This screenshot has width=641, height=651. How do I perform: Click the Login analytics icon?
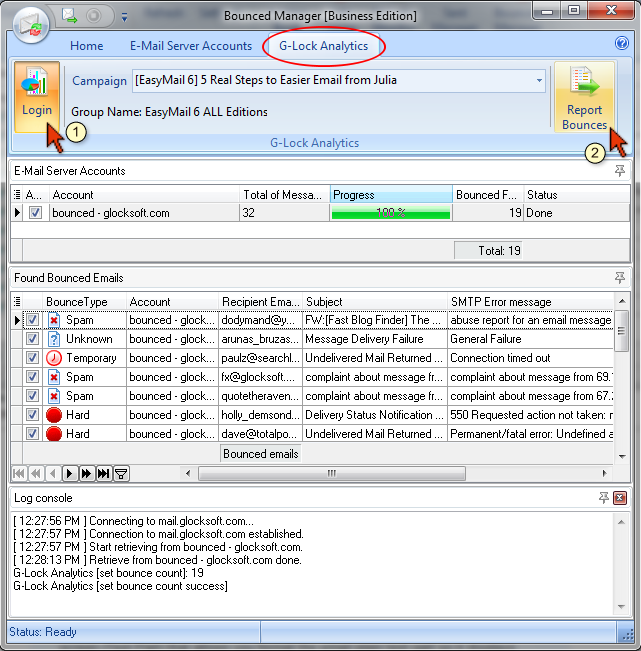[x=37, y=96]
